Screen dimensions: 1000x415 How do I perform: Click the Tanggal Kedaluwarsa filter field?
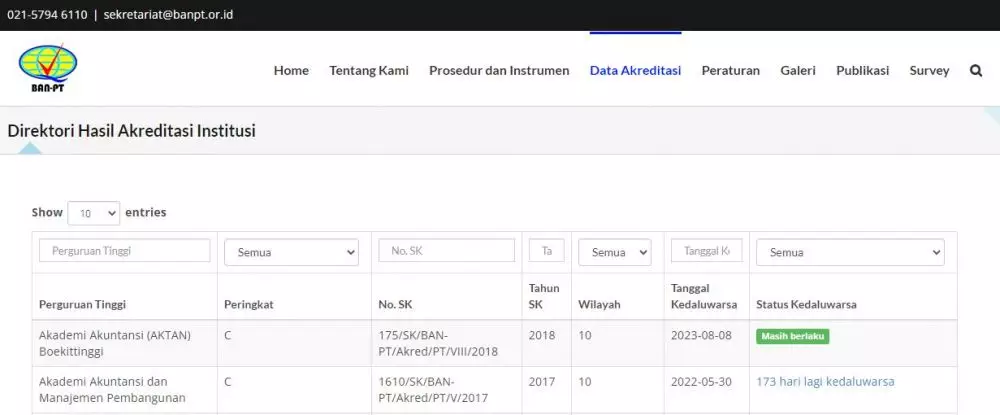pyautogui.click(x=706, y=251)
